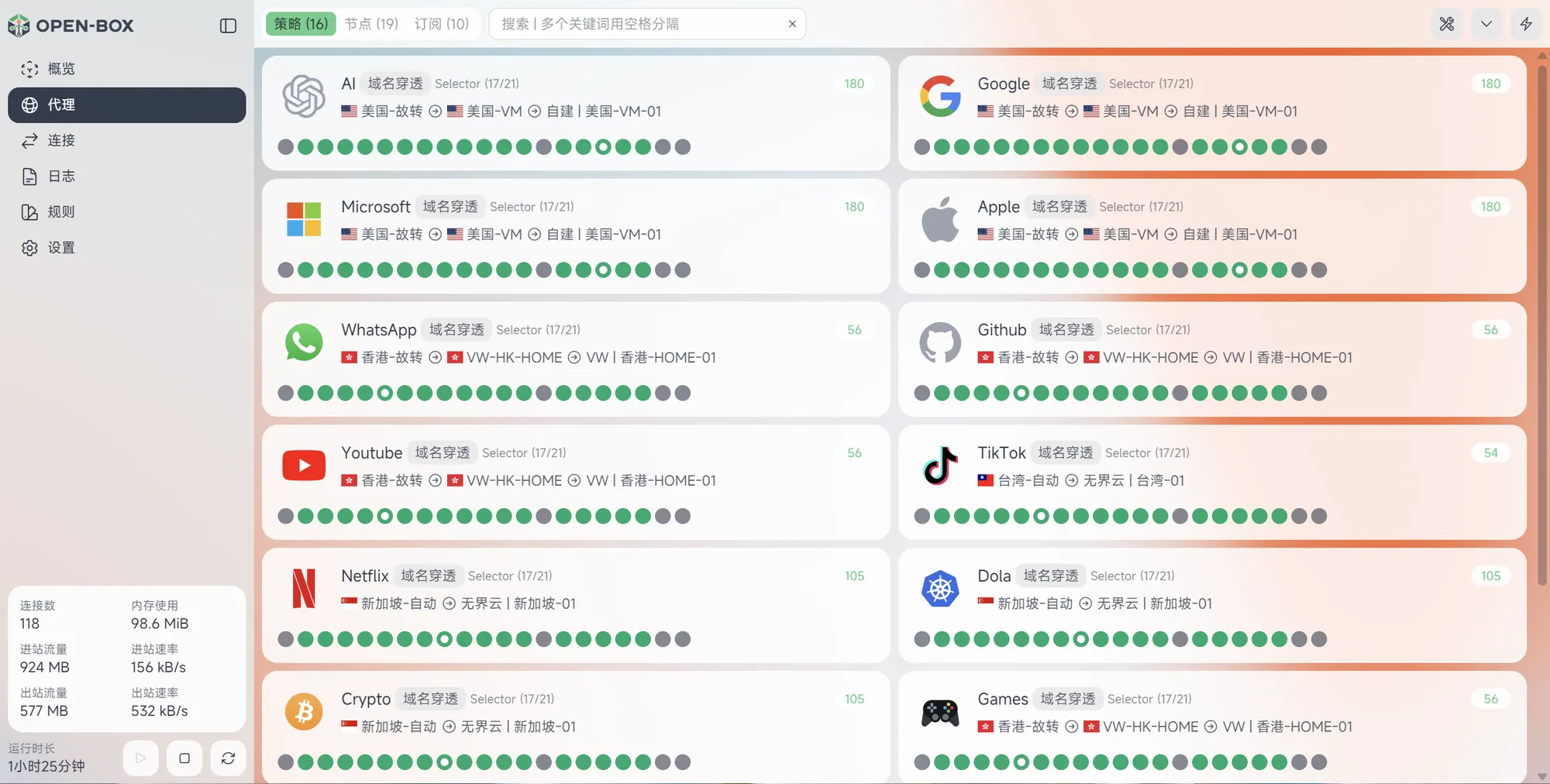Click the 180 latency badge on AI card
1550x784 pixels.
pos(854,84)
